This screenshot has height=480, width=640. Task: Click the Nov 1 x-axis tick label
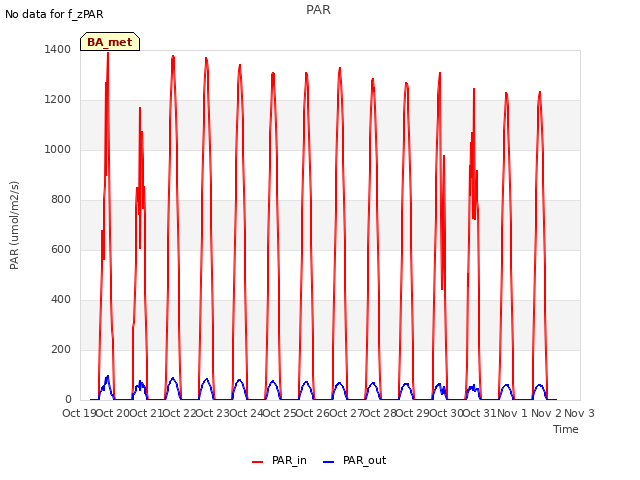tap(512, 413)
